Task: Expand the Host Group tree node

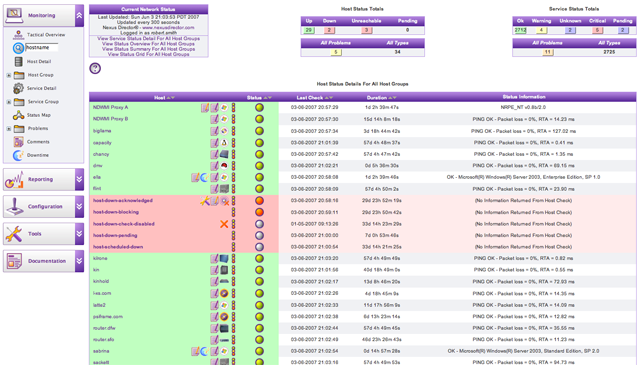Action: point(9,75)
